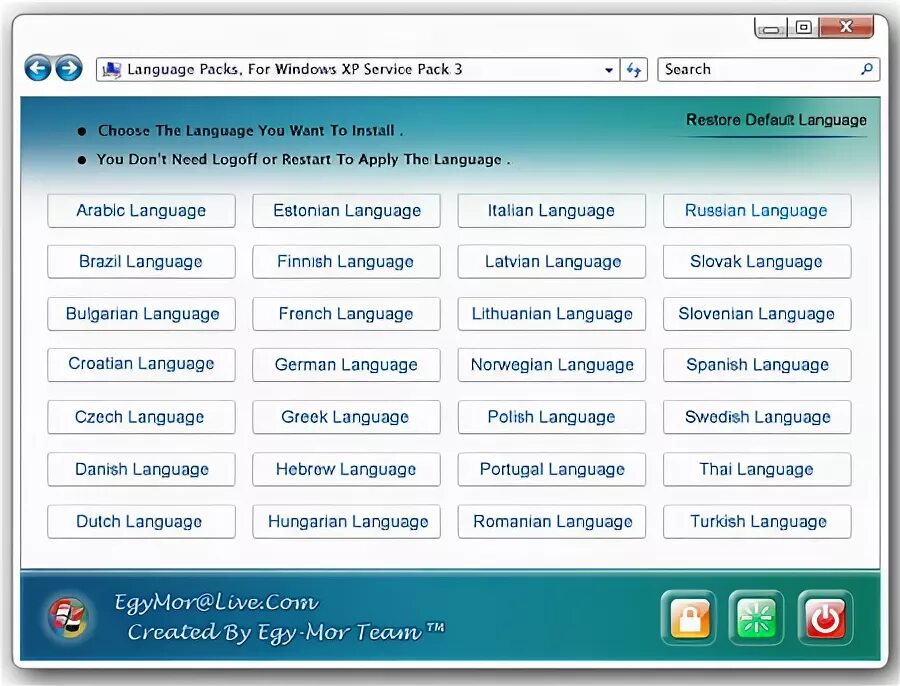Screen dimensions: 900x686
Task: Click 'Choose The Language You Want To Install' text
Action: pos(250,131)
